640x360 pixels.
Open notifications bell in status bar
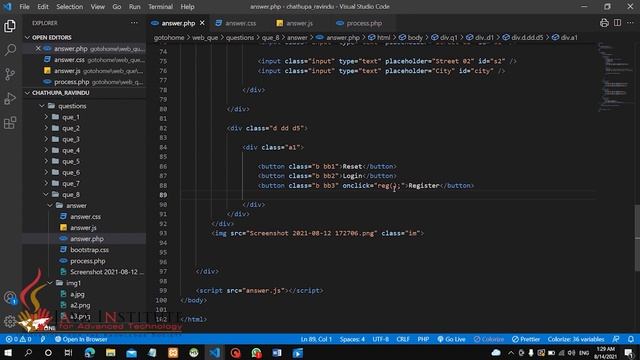(631, 339)
